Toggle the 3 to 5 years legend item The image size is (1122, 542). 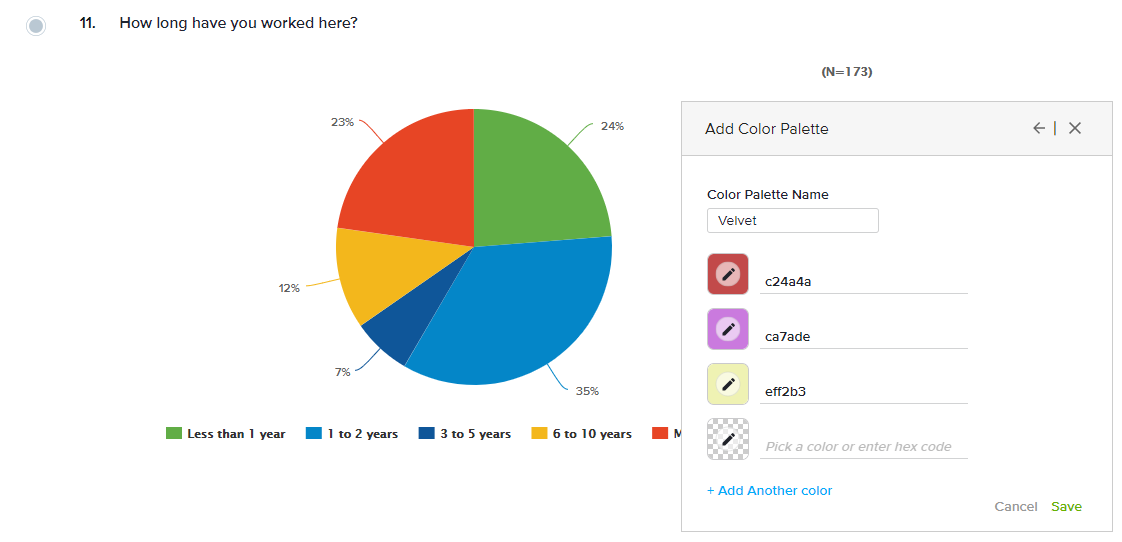[465, 434]
